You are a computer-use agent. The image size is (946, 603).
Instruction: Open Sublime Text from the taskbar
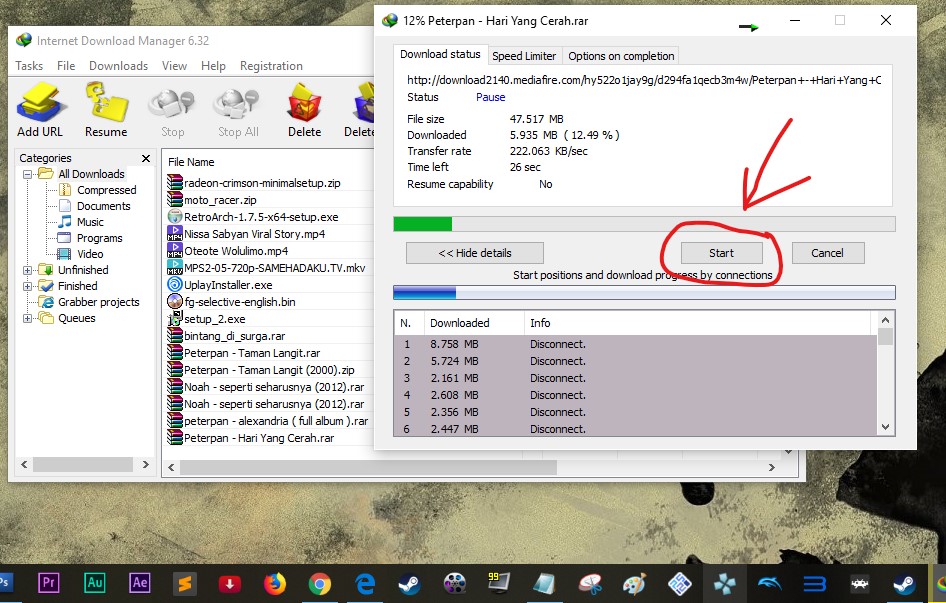185,584
